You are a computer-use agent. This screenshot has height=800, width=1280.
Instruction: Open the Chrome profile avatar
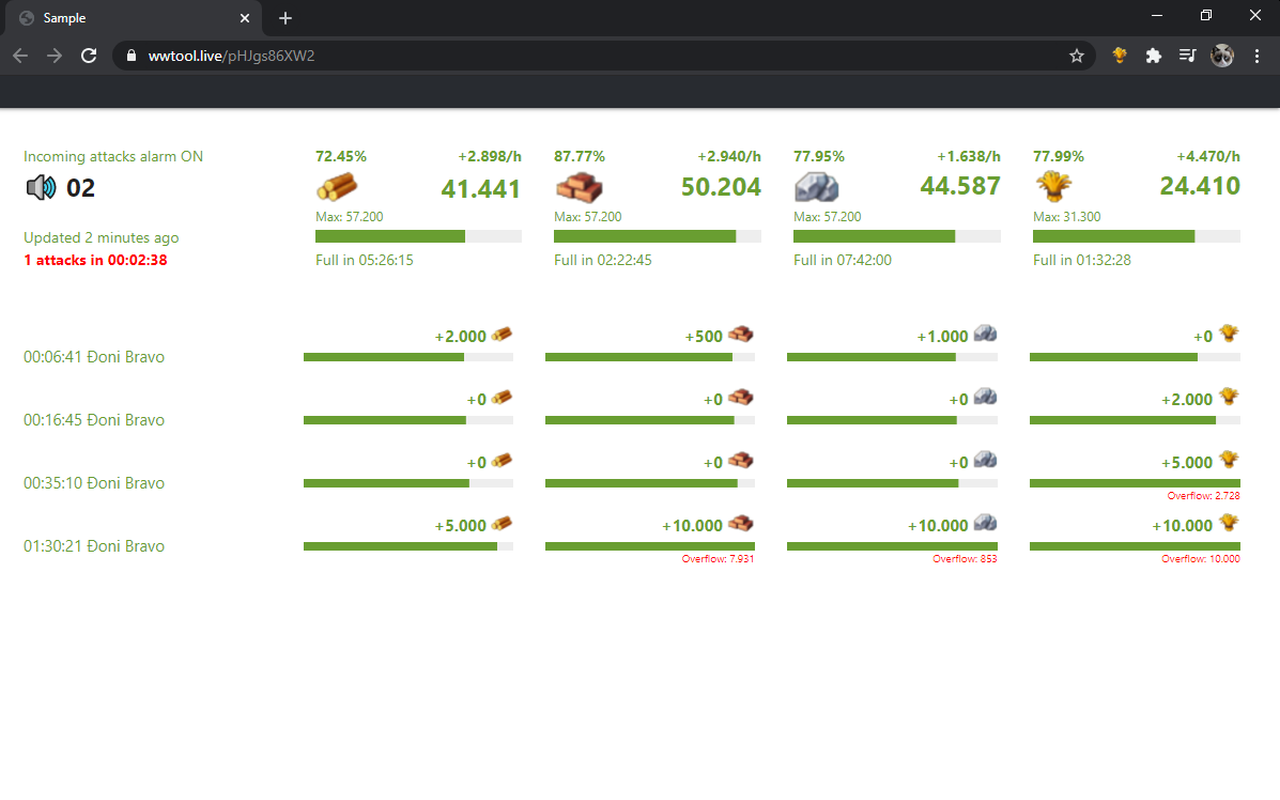(x=1222, y=56)
